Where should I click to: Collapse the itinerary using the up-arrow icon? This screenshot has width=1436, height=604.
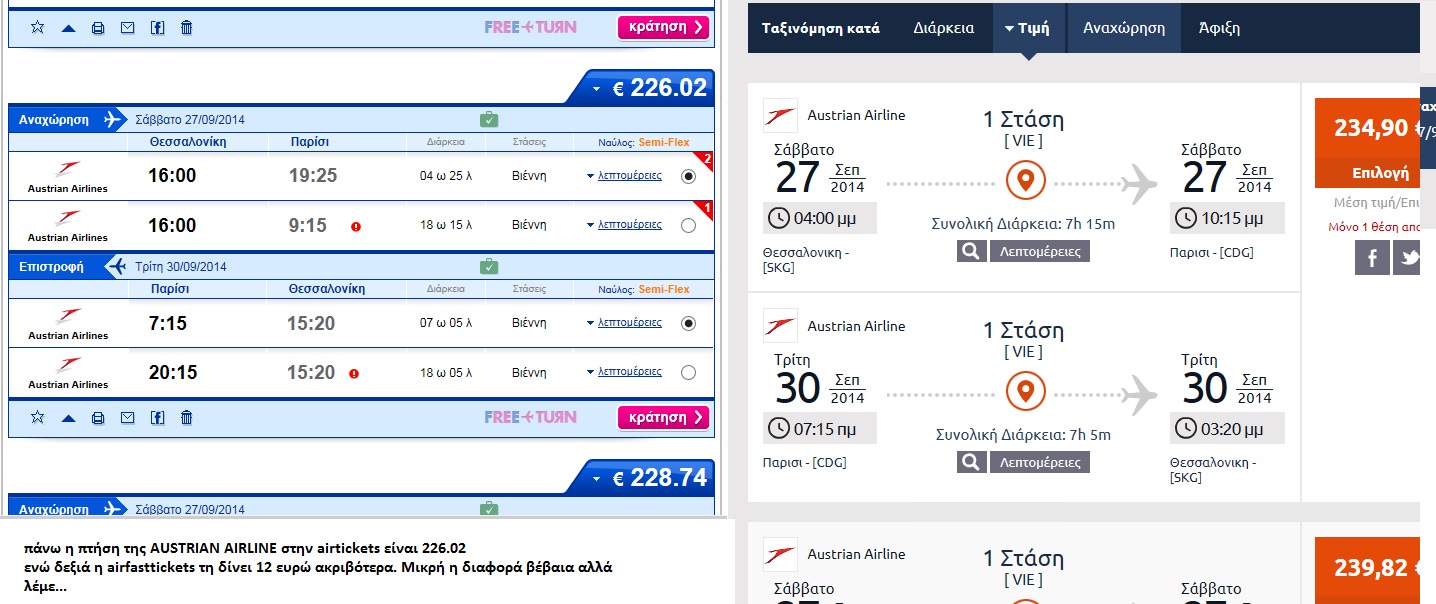[68, 418]
